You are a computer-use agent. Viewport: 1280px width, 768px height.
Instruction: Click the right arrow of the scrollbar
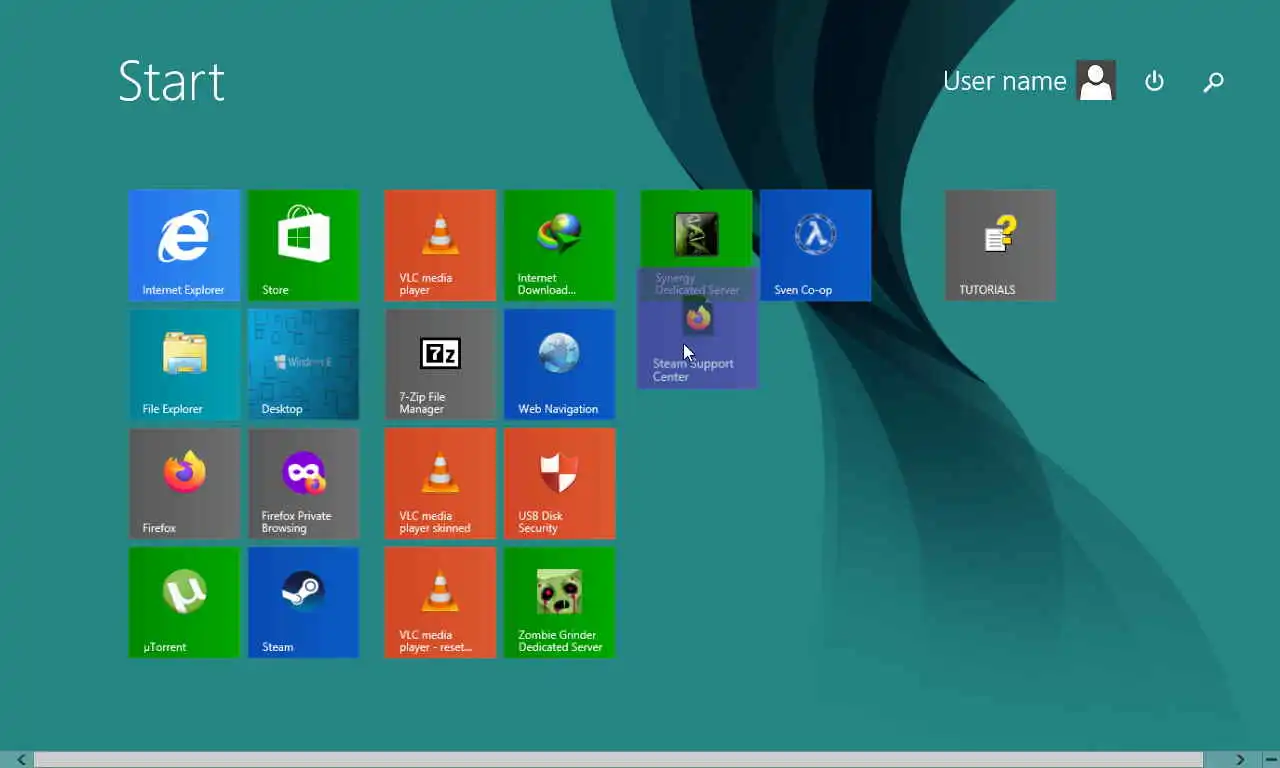point(1240,760)
